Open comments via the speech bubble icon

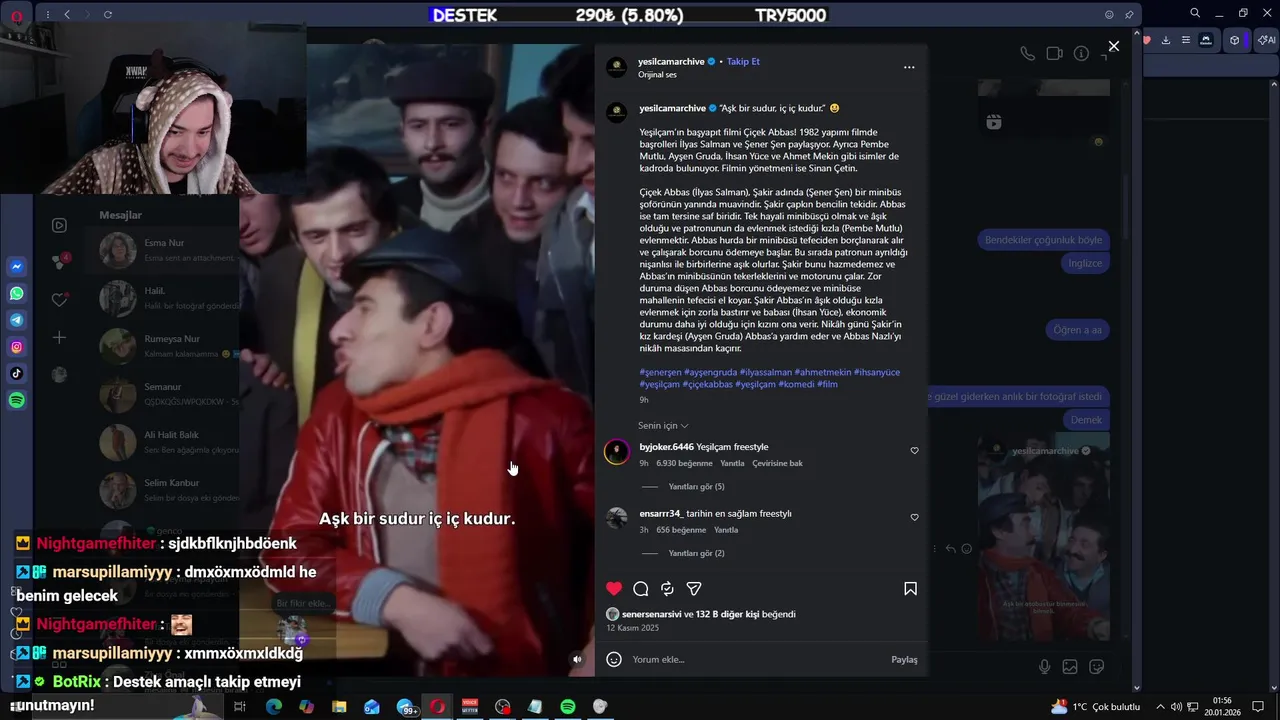[x=641, y=589]
